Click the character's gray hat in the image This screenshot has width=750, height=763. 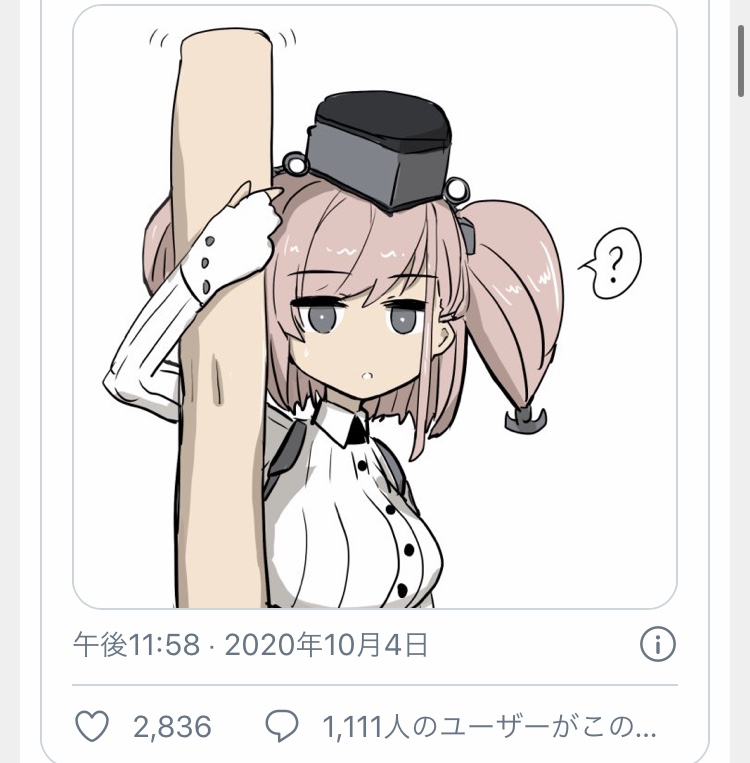380,150
